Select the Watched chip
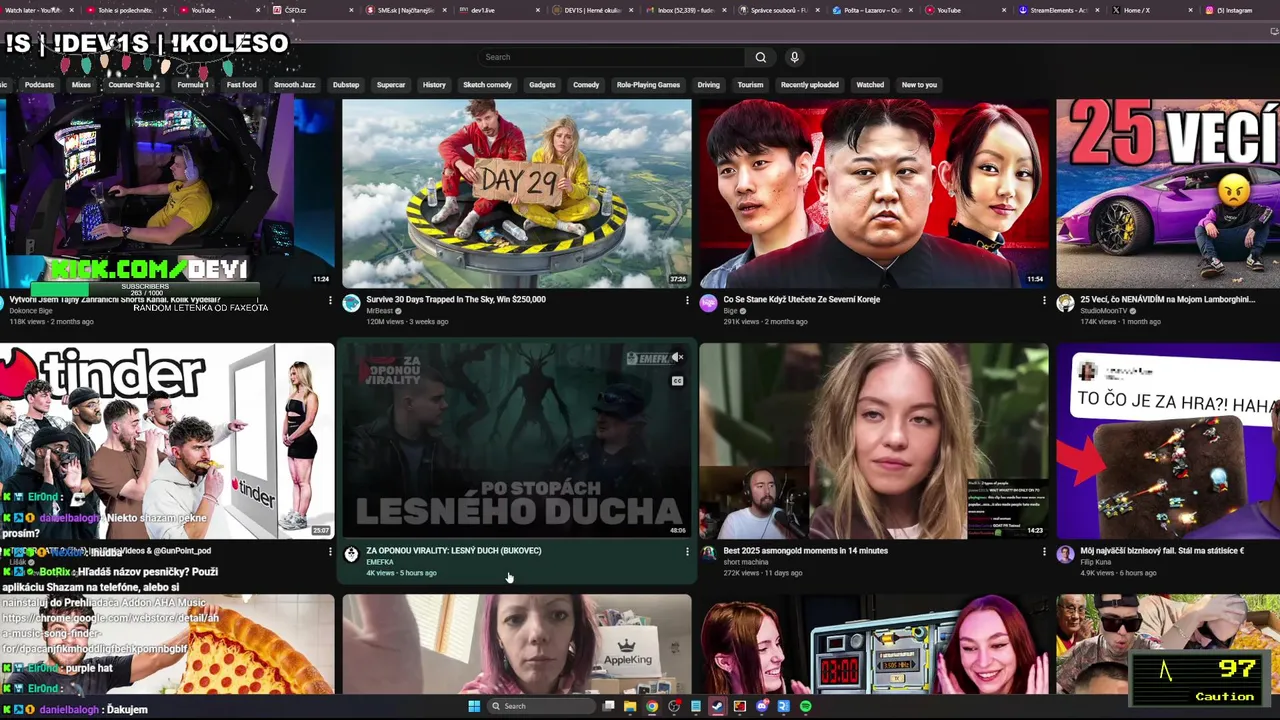This screenshot has width=1280, height=720. click(x=870, y=85)
